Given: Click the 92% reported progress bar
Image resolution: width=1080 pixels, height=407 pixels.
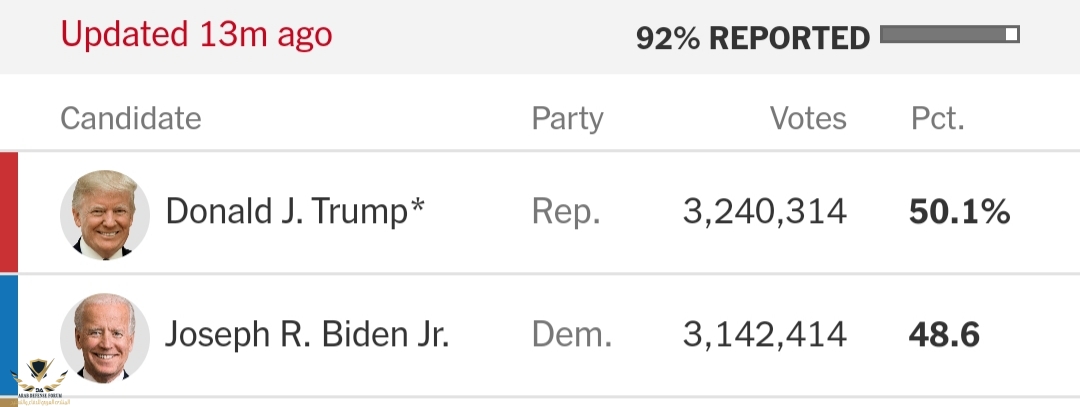Looking at the screenshot, I should (949, 36).
